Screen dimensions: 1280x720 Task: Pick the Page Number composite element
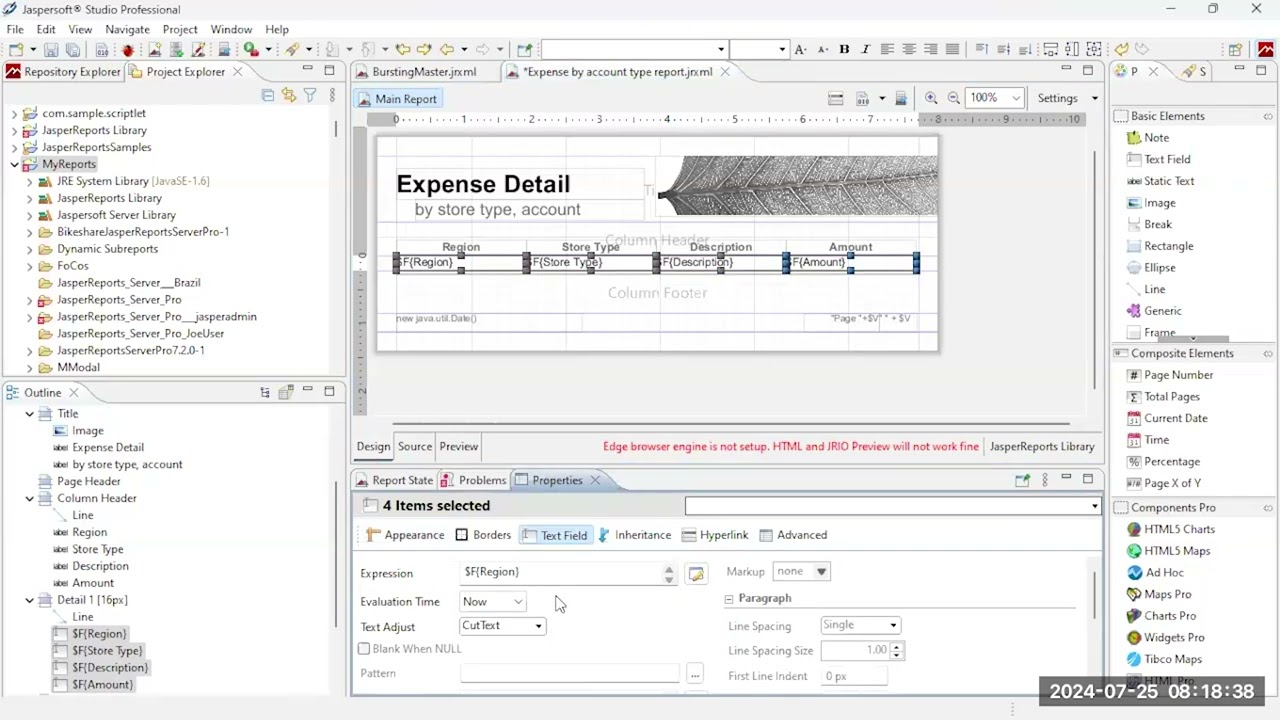1177,375
